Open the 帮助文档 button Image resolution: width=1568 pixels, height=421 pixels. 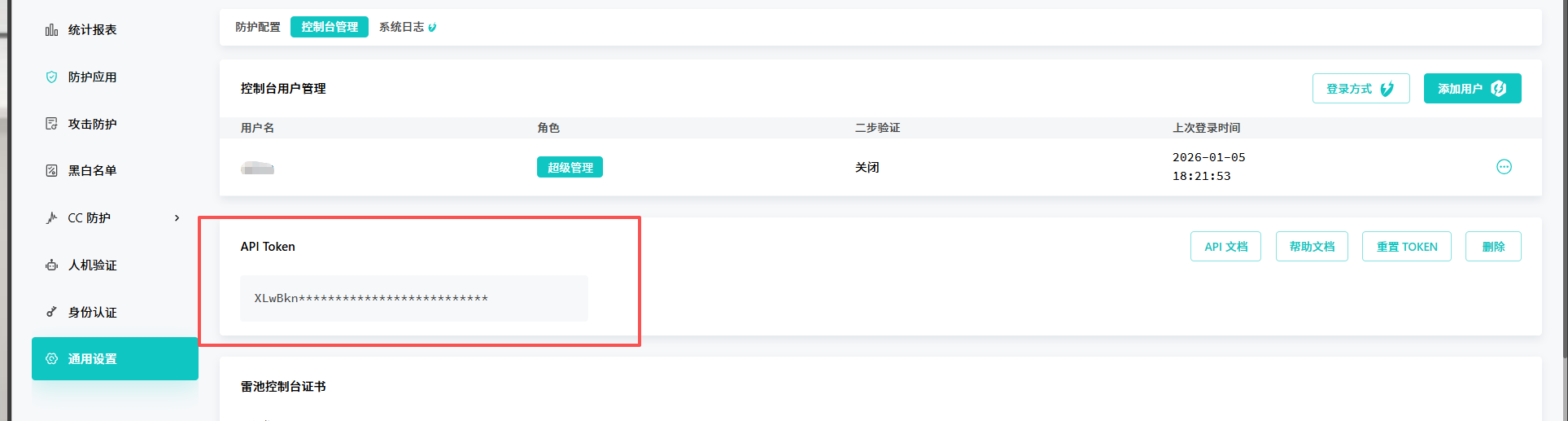(x=1312, y=247)
